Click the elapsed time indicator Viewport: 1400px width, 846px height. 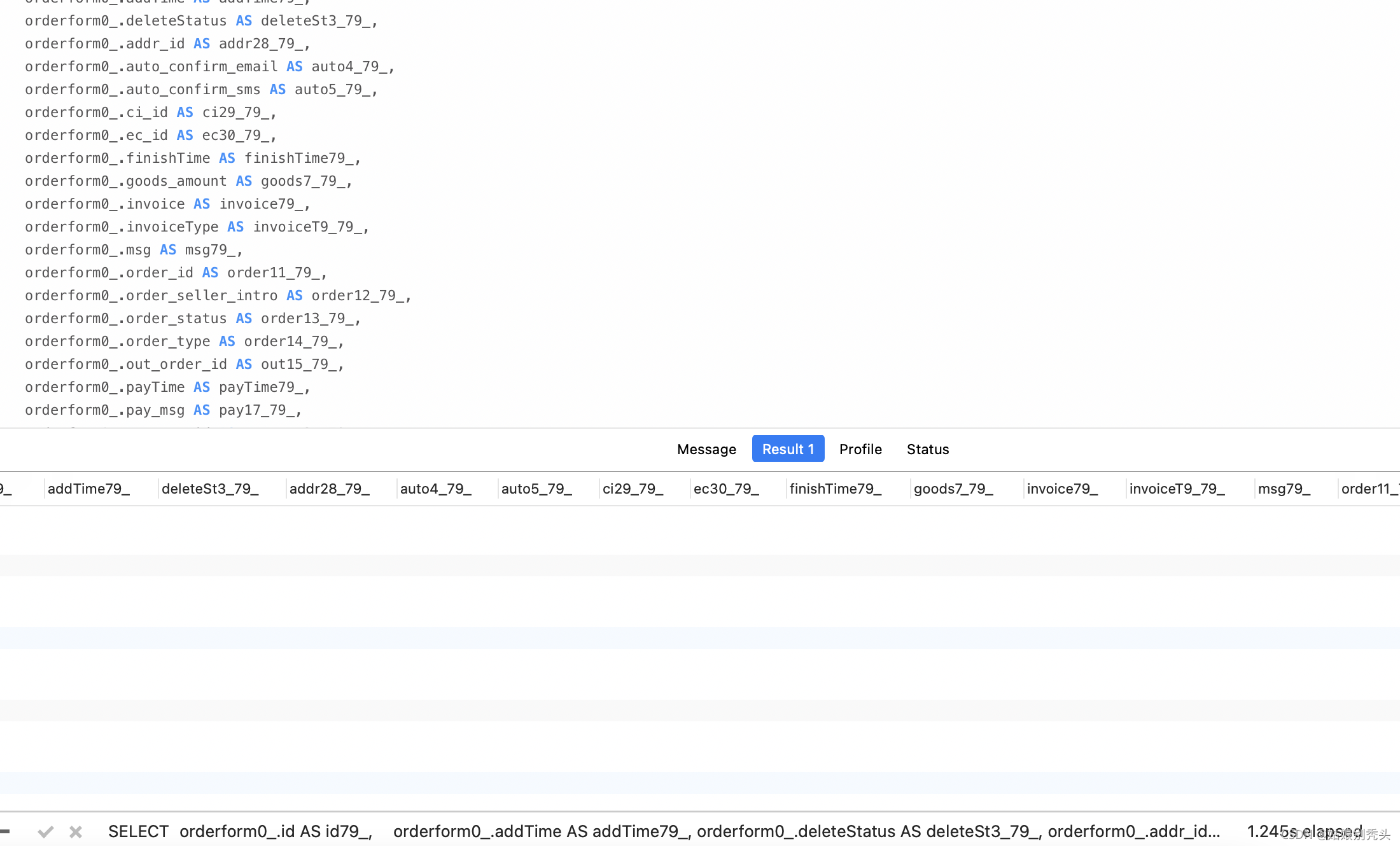pos(1305,831)
